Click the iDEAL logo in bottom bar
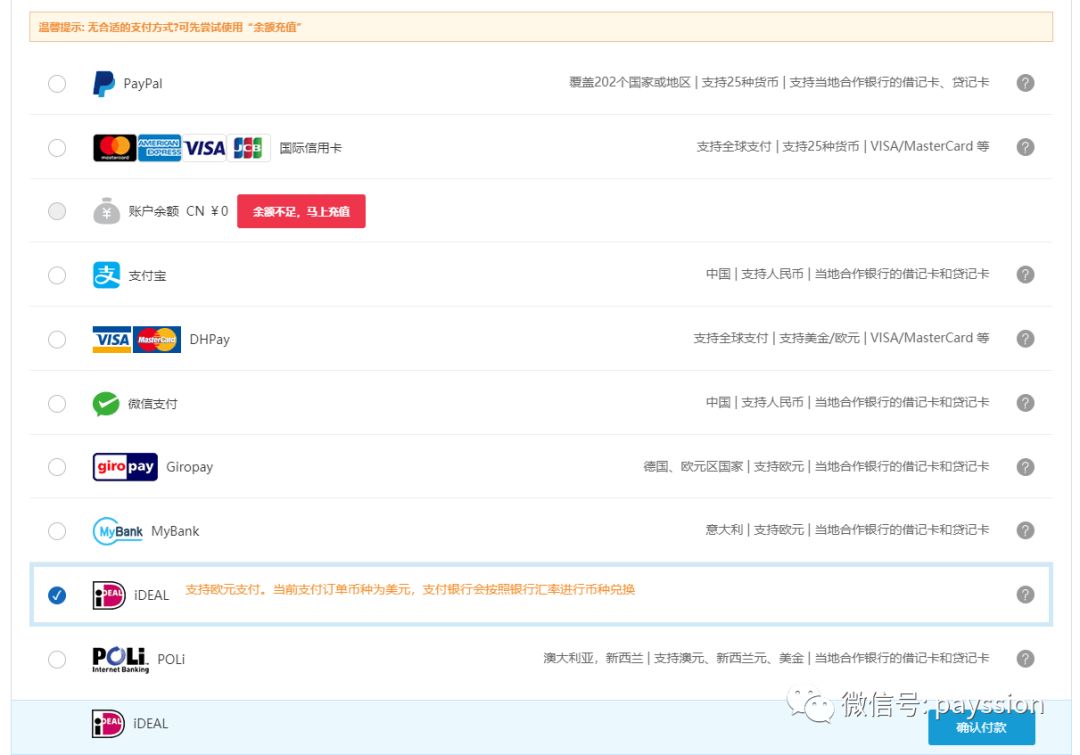This screenshot has width=1080, height=755. (108, 723)
